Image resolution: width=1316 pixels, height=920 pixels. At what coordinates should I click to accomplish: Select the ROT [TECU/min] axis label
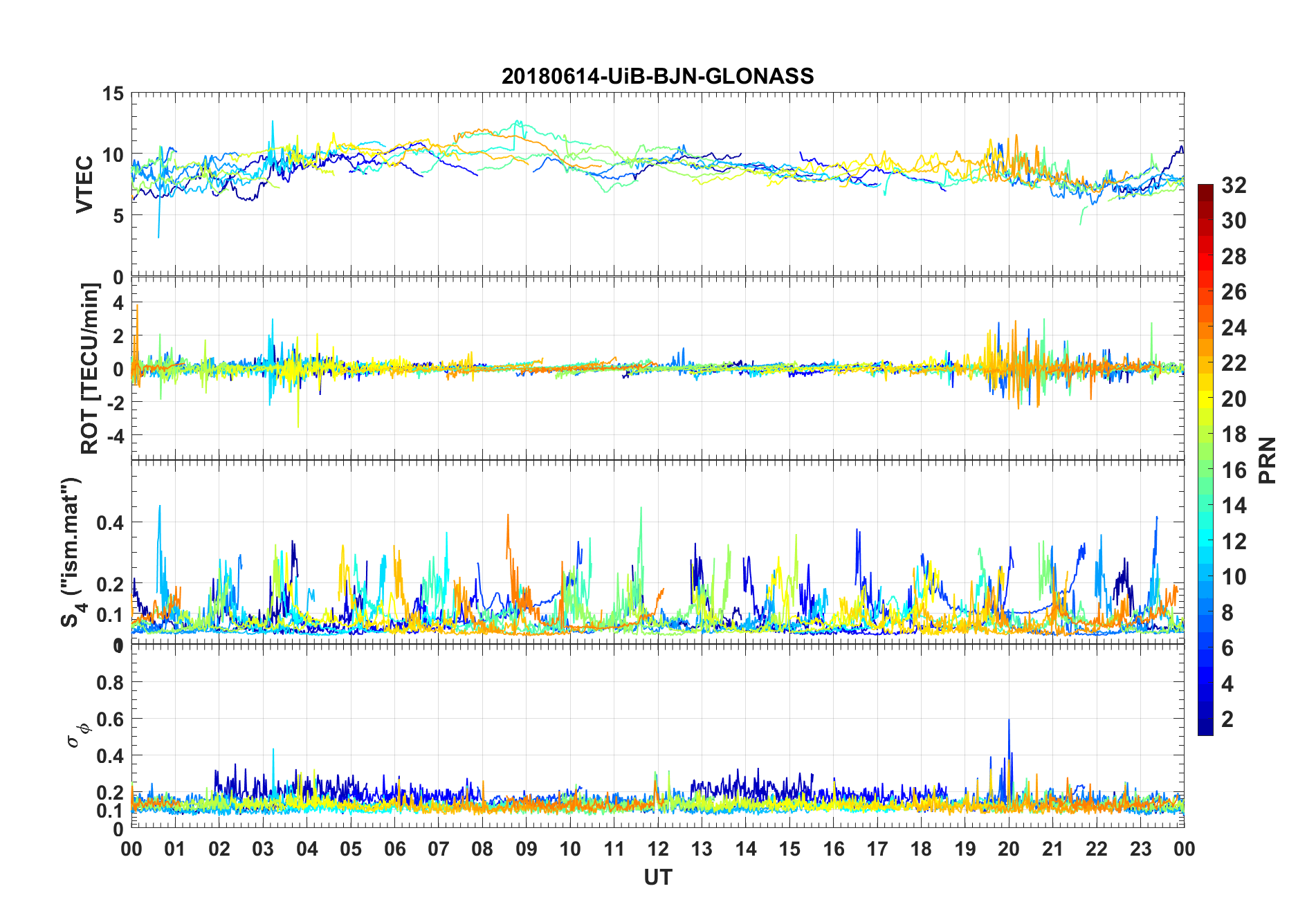click(90, 369)
